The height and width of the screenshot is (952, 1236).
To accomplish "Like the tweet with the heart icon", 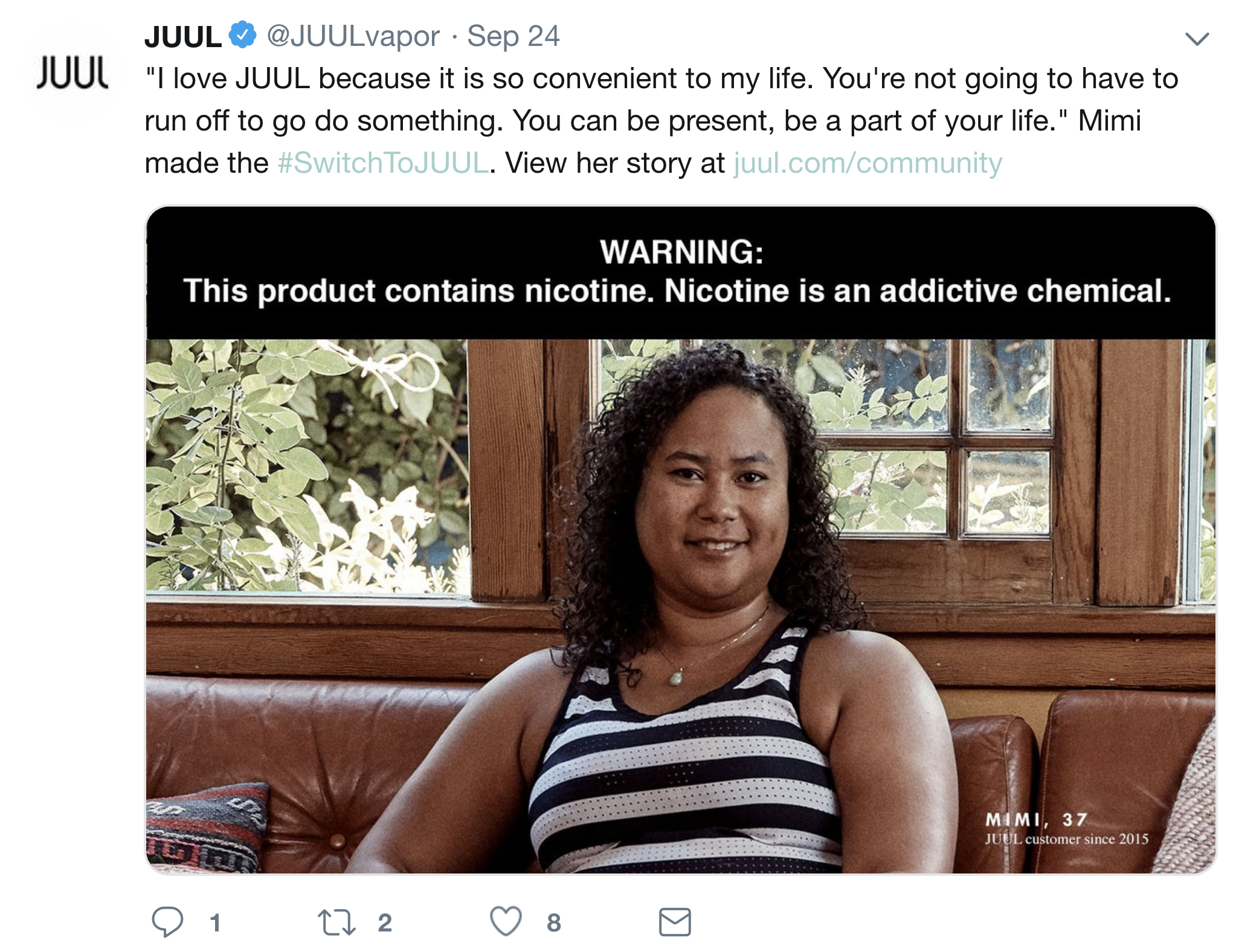I will (506, 921).
